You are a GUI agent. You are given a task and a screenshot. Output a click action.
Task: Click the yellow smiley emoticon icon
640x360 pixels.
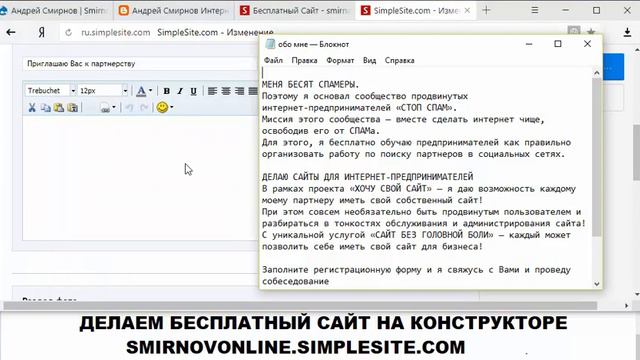[x=162, y=107]
